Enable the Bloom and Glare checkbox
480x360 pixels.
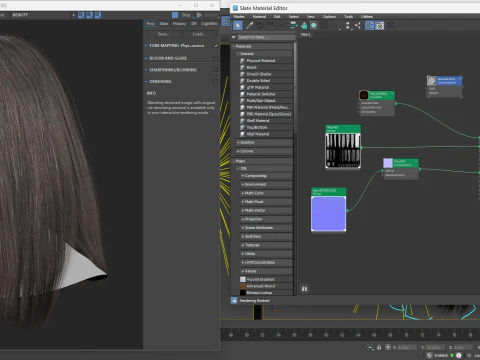click(x=215, y=58)
